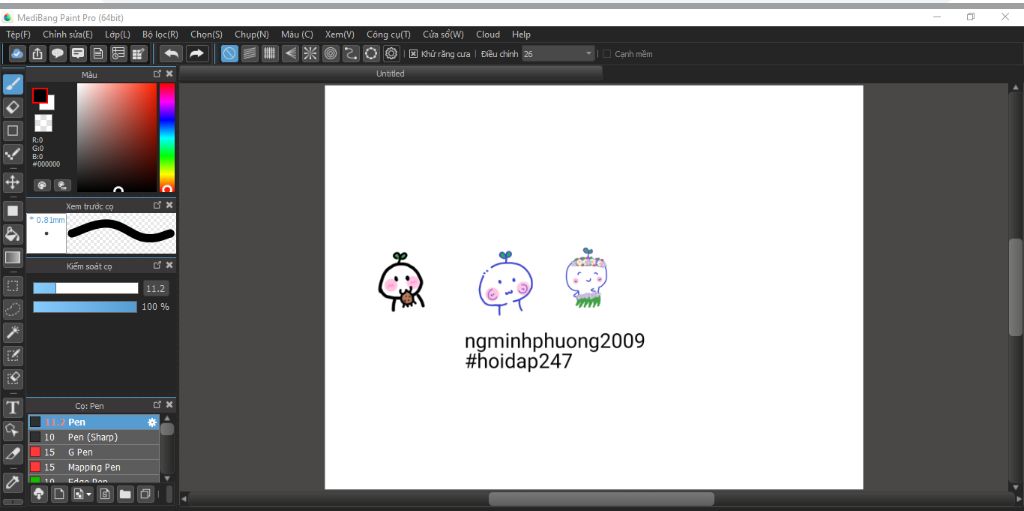This screenshot has width=1024, height=511.
Task: Select the Eyedropper tool
Action: 12,483
